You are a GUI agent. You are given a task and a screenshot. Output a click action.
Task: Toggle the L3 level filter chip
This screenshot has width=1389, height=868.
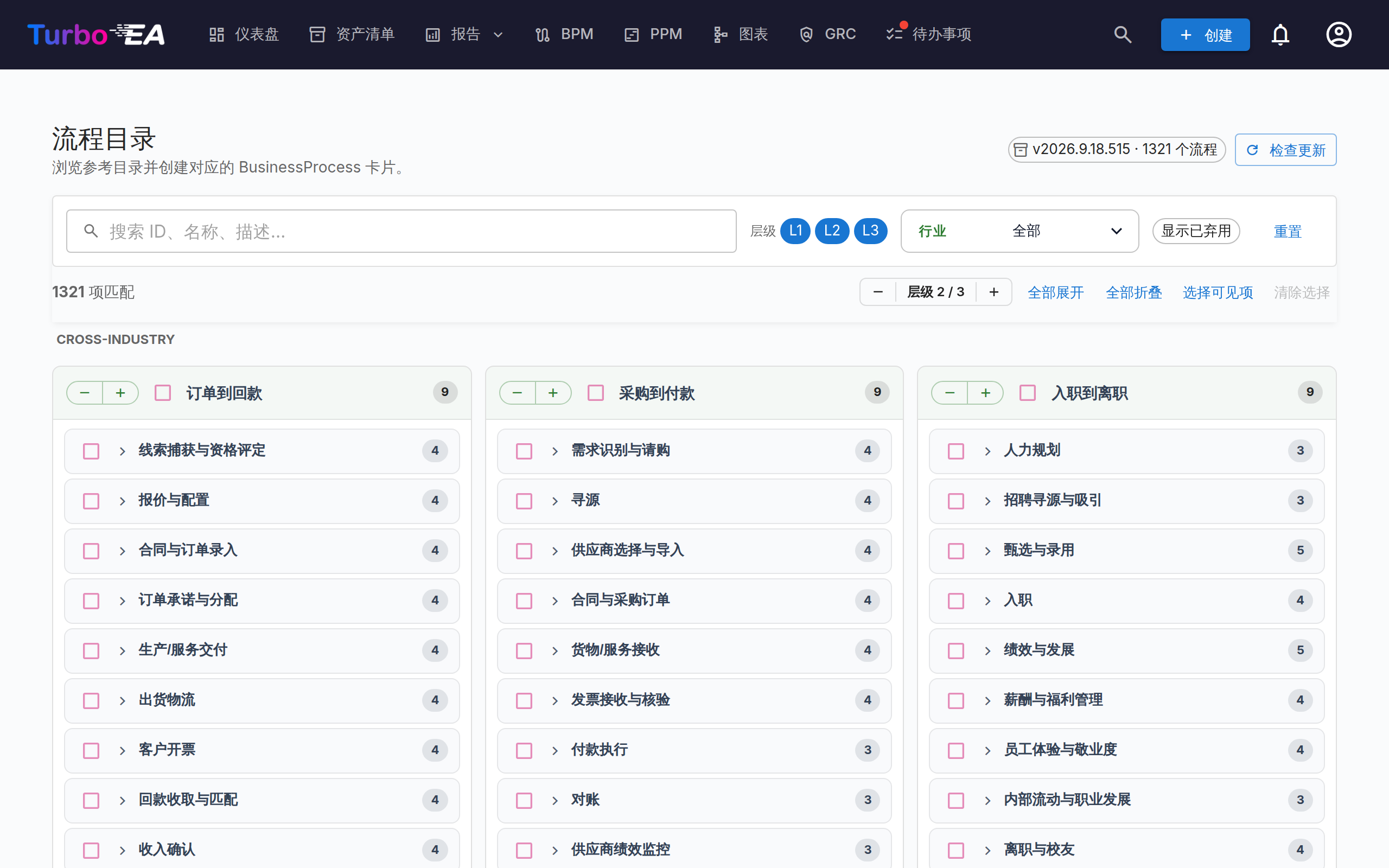click(x=870, y=231)
